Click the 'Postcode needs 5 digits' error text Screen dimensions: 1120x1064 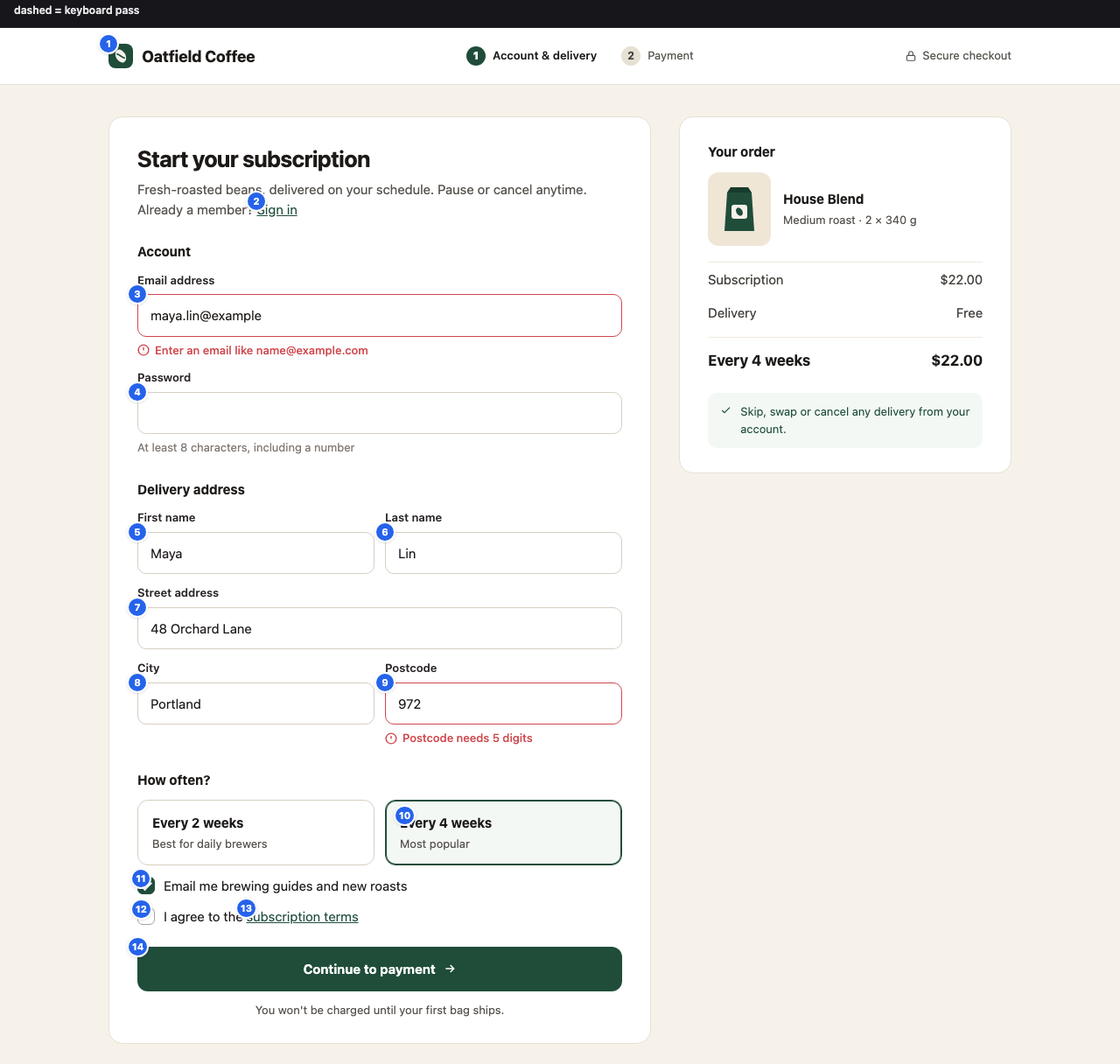(467, 738)
